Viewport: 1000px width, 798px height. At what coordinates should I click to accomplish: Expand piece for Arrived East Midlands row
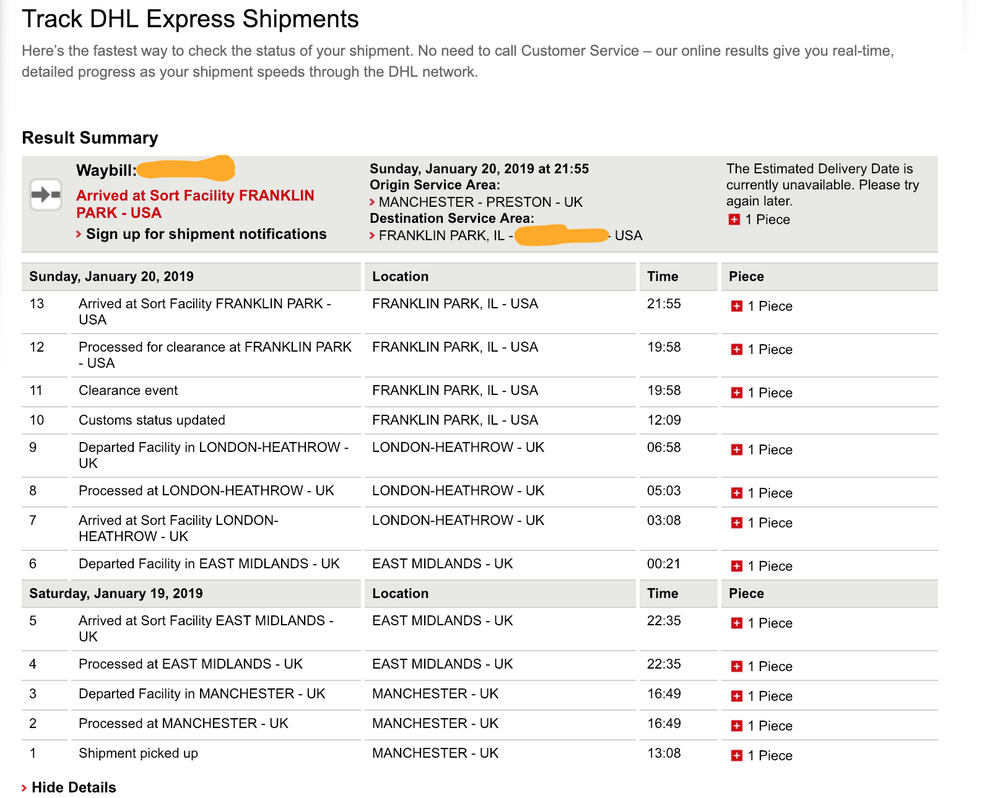[x=737, y=623]
